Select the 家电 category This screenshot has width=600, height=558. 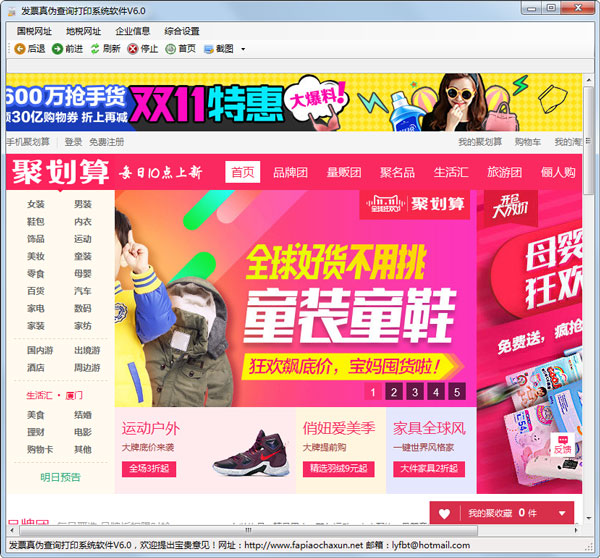click(36, 308)
